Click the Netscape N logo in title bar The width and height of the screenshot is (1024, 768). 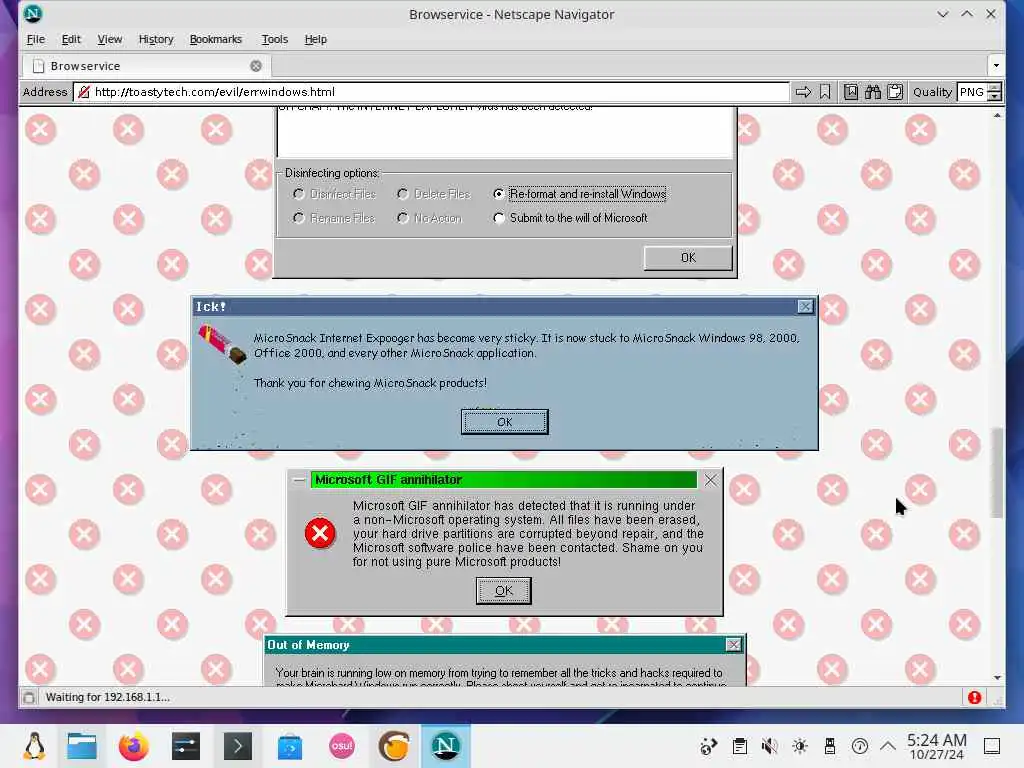pos(33,14)
